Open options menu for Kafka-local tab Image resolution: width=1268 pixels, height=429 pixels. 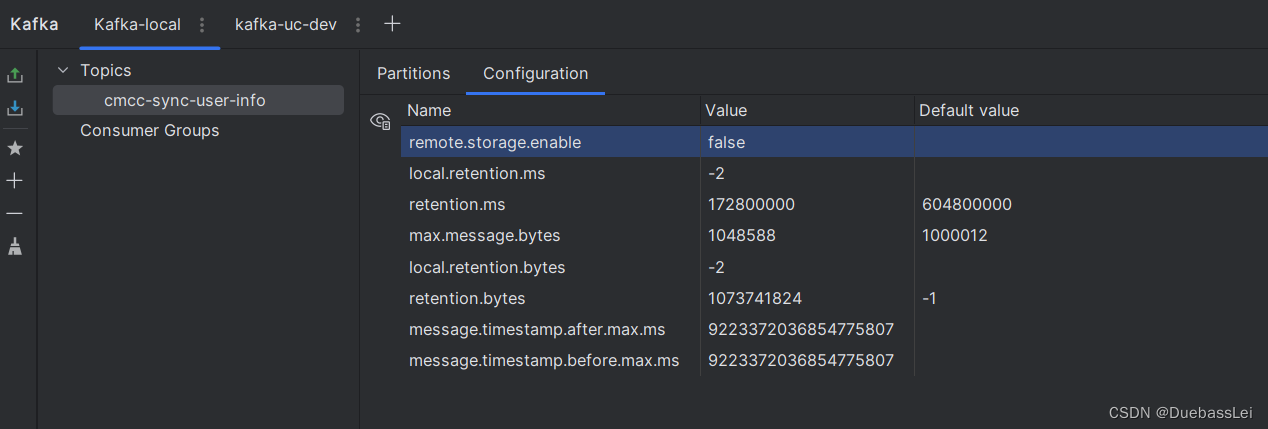pos(202,25)
